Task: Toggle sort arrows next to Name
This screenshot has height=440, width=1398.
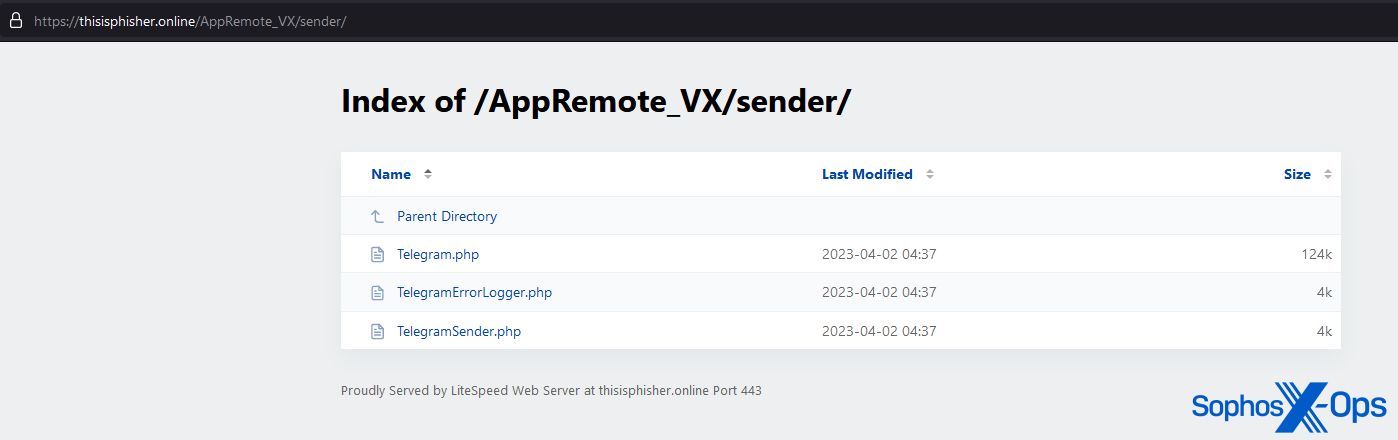Action: pos(428,174)
